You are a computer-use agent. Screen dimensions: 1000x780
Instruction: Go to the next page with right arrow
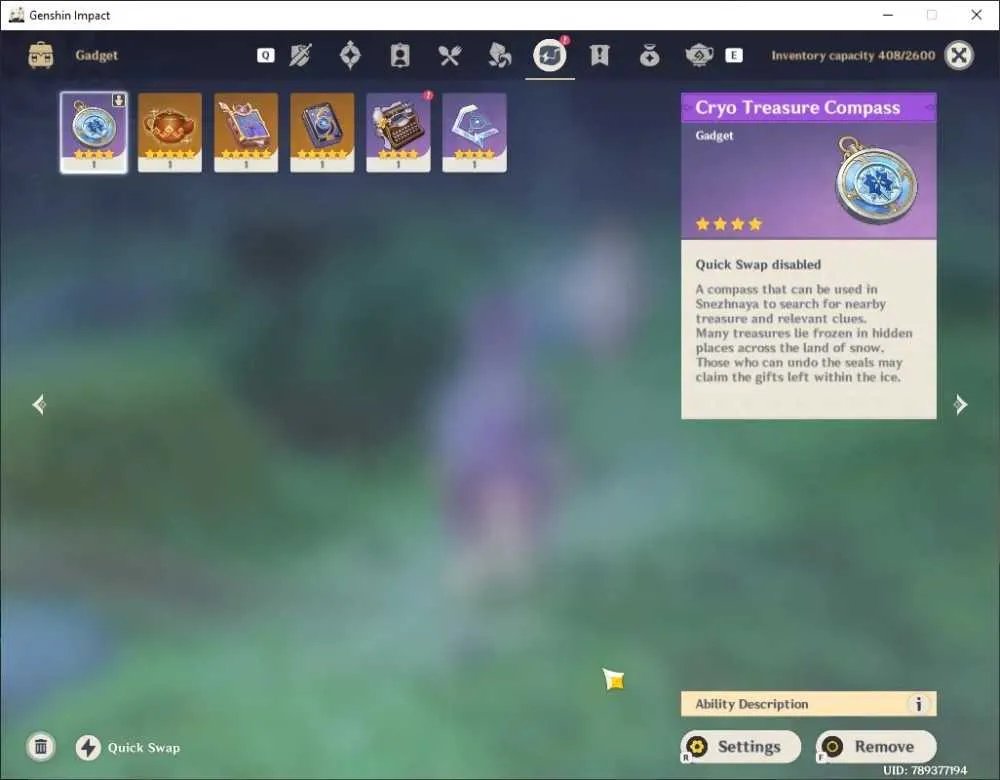(x=960, y=404)
